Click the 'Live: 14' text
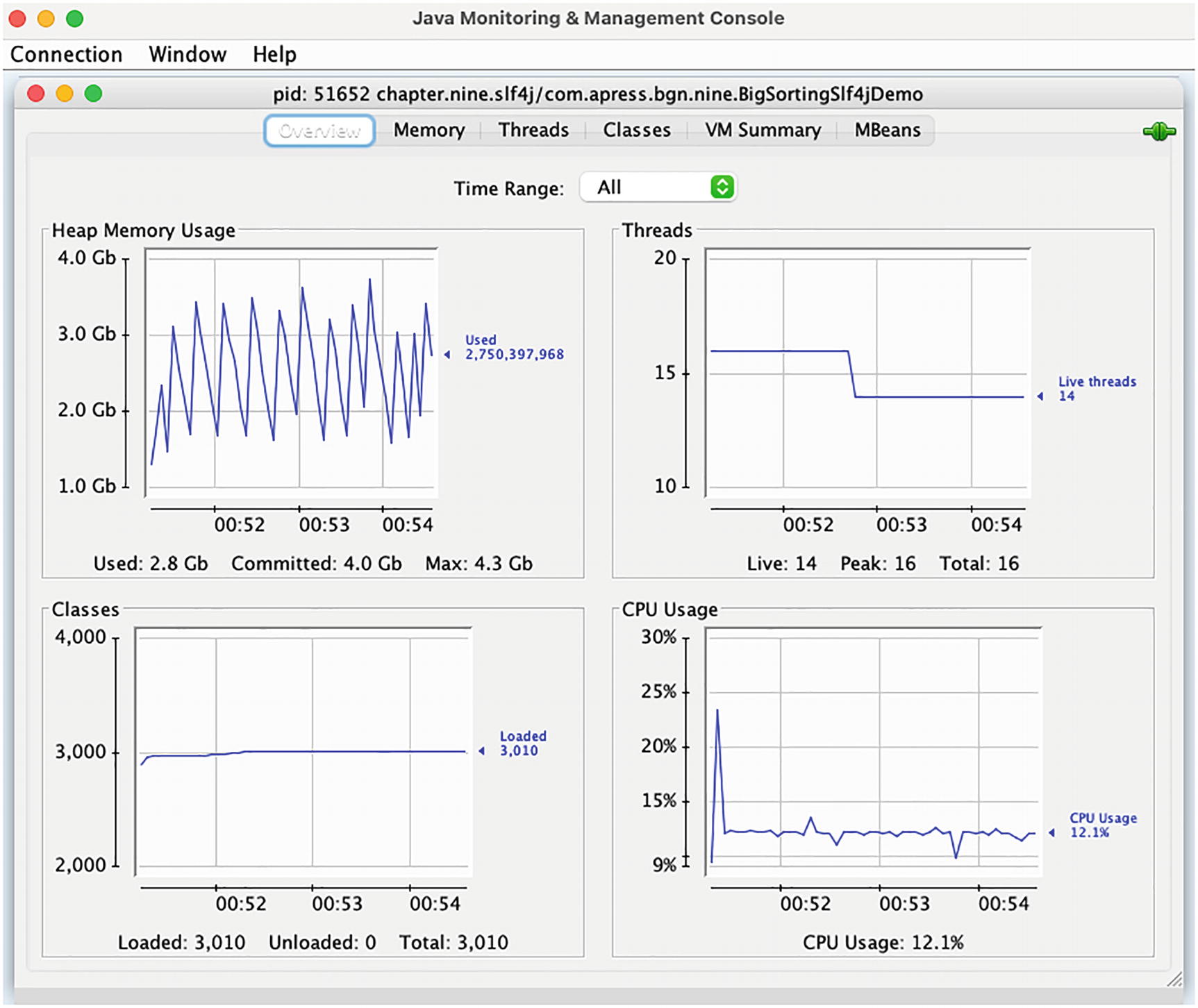 click(x=781, y=563)
